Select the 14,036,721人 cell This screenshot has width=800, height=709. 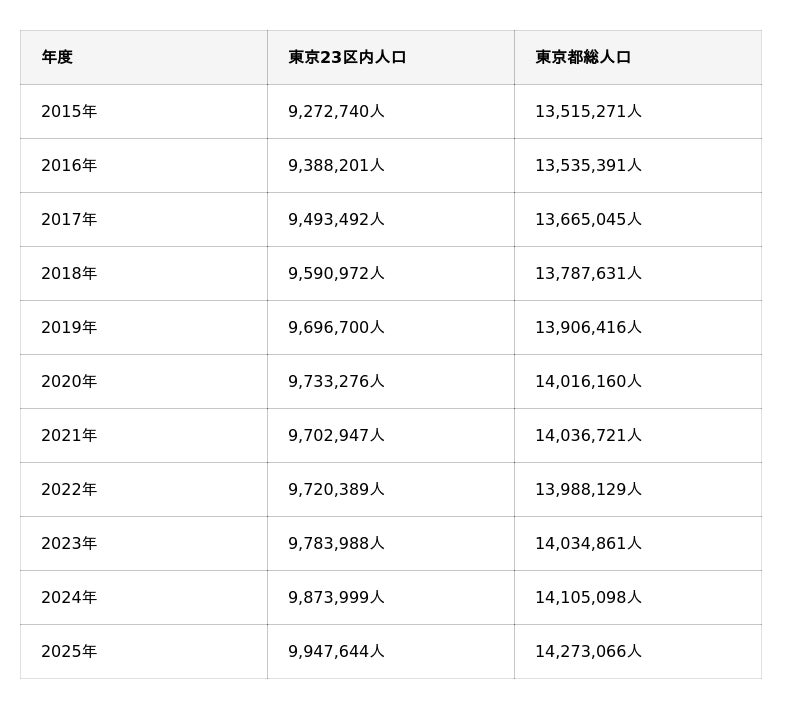pyautogui.click(x=588, y=436)
